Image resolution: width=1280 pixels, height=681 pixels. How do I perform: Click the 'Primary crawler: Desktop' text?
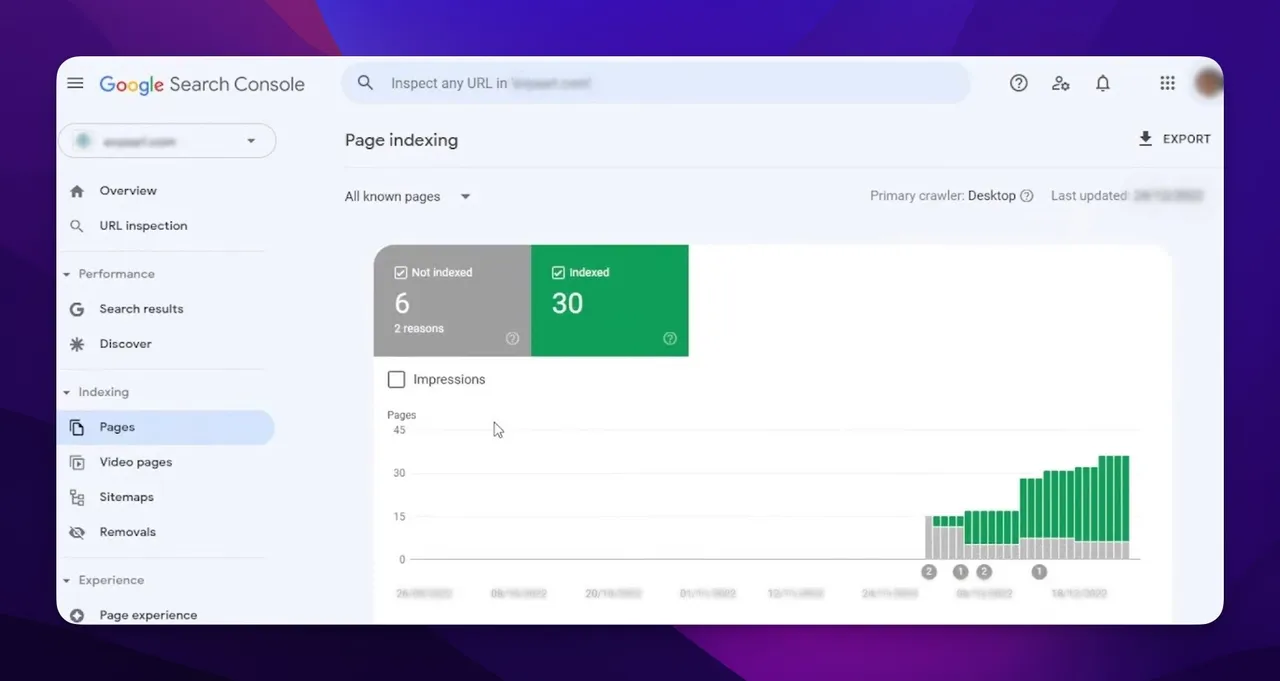pyautogui.click(x=943, y=196)
